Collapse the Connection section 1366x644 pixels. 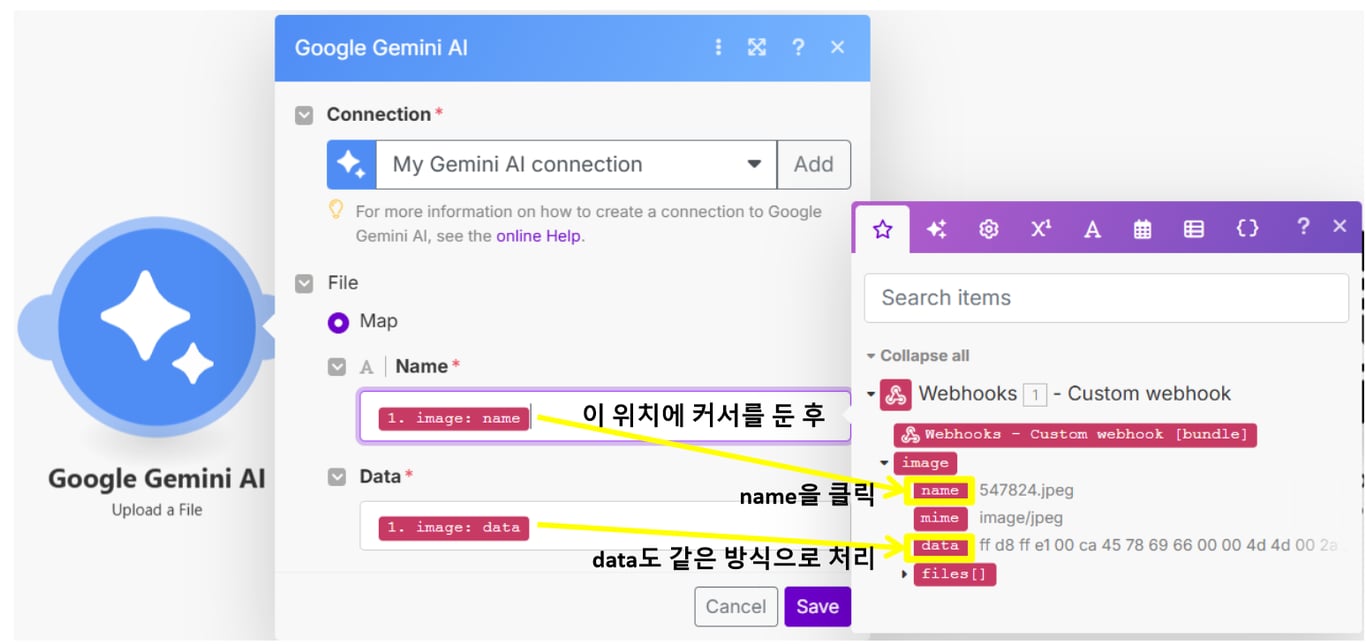pyautogui.click(x=304, y=115)
